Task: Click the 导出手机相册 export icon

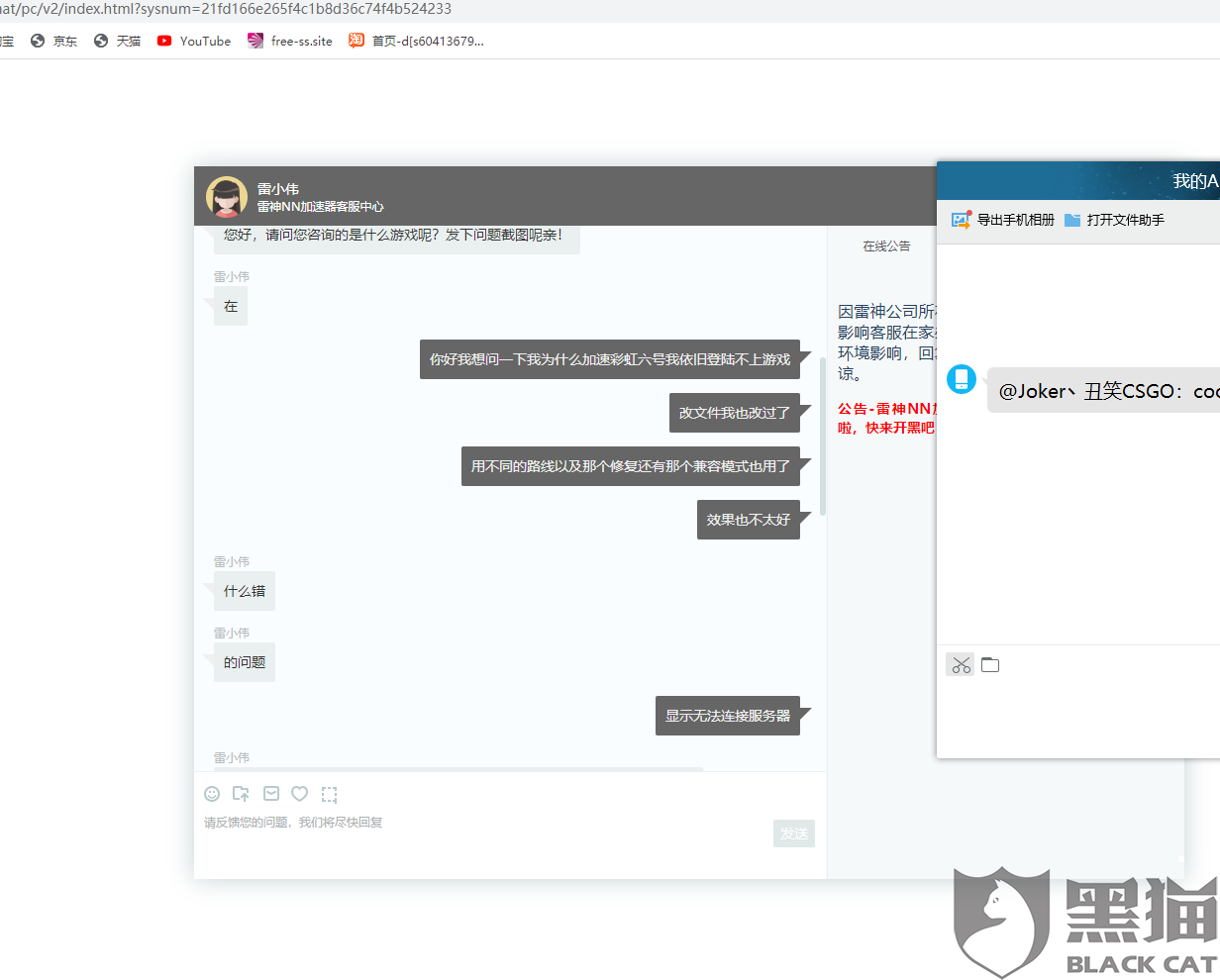Action: pos(1003,220)
